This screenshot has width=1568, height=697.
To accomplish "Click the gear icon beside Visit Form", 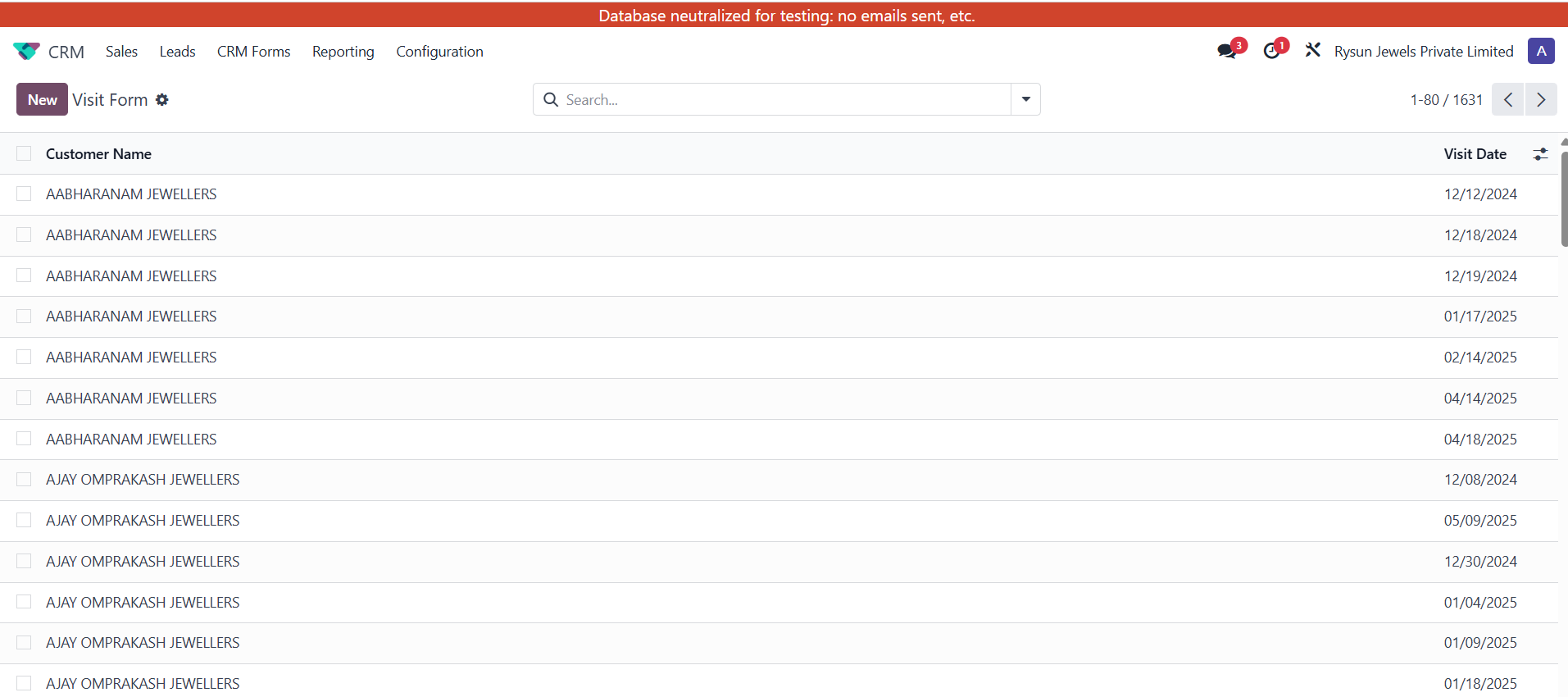I will [x=162, y=100].
